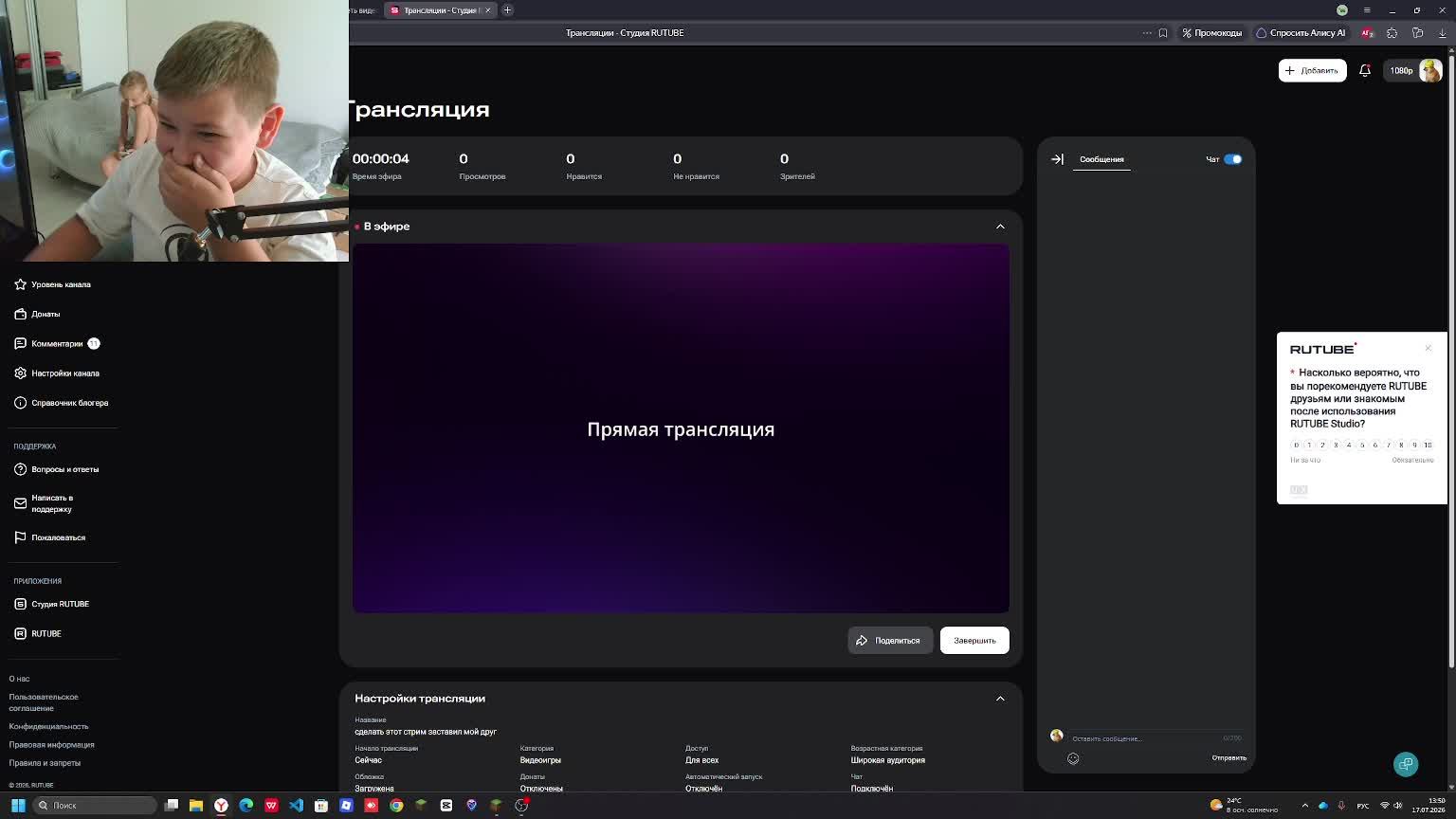Open browser extensions puzzle icon
Viewport: 1456px width, 819px height.
(1392, 32)
